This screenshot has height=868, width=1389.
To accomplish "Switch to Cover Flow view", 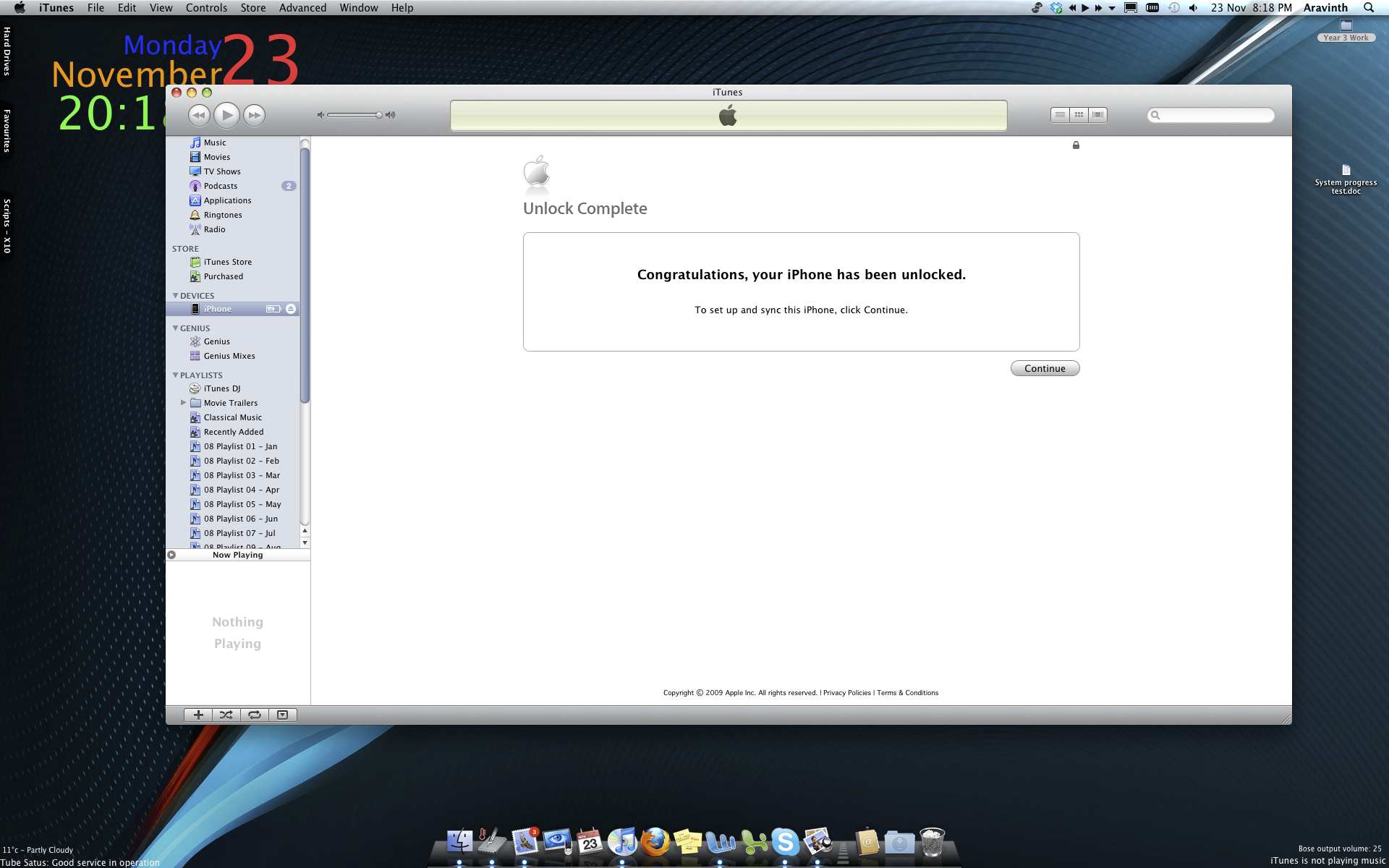I will pos(1097,115).
